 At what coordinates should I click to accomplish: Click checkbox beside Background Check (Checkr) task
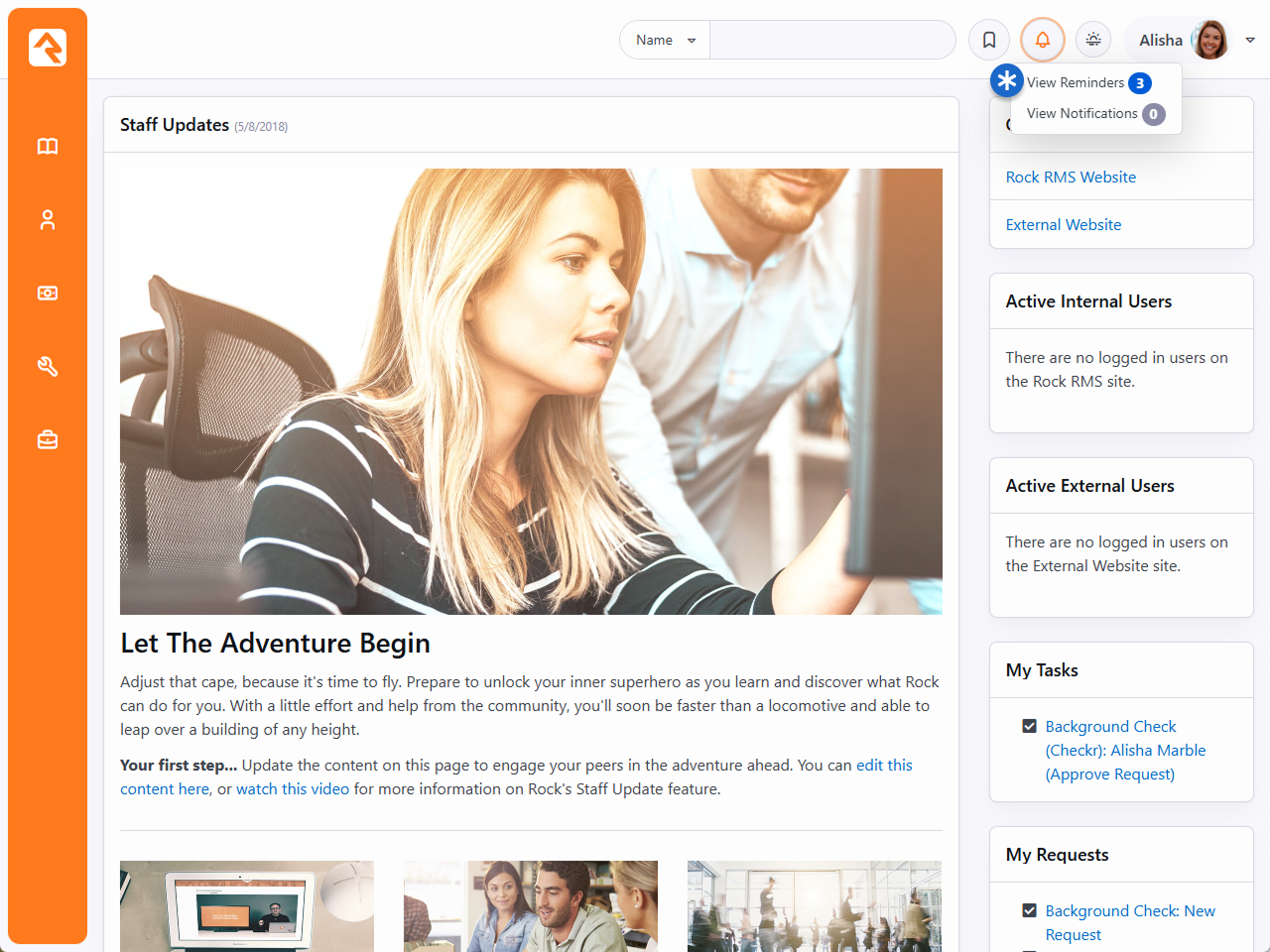click(x=1029, y=727)
